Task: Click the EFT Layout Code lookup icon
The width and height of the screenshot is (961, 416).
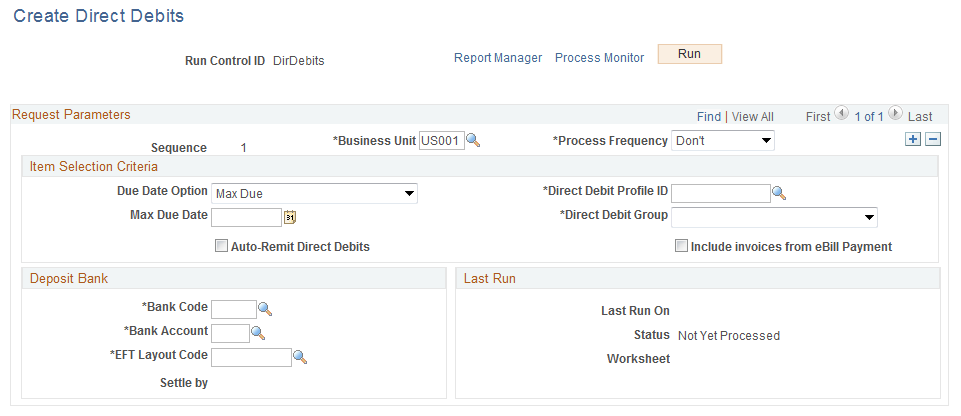Action: 299,357
